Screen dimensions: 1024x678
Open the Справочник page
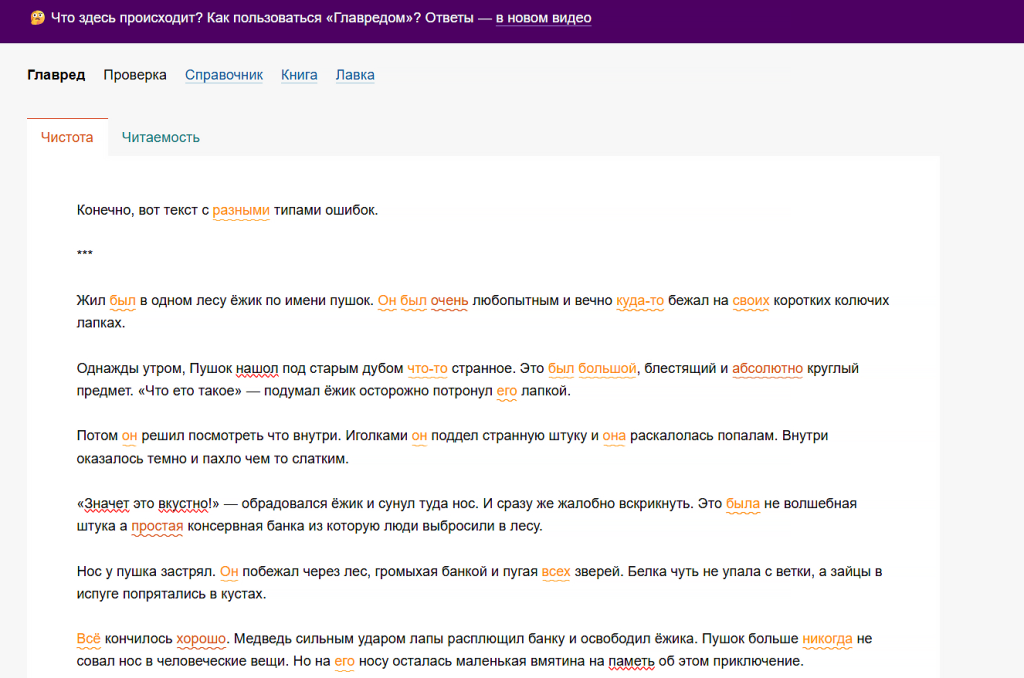tap(224, 75)
